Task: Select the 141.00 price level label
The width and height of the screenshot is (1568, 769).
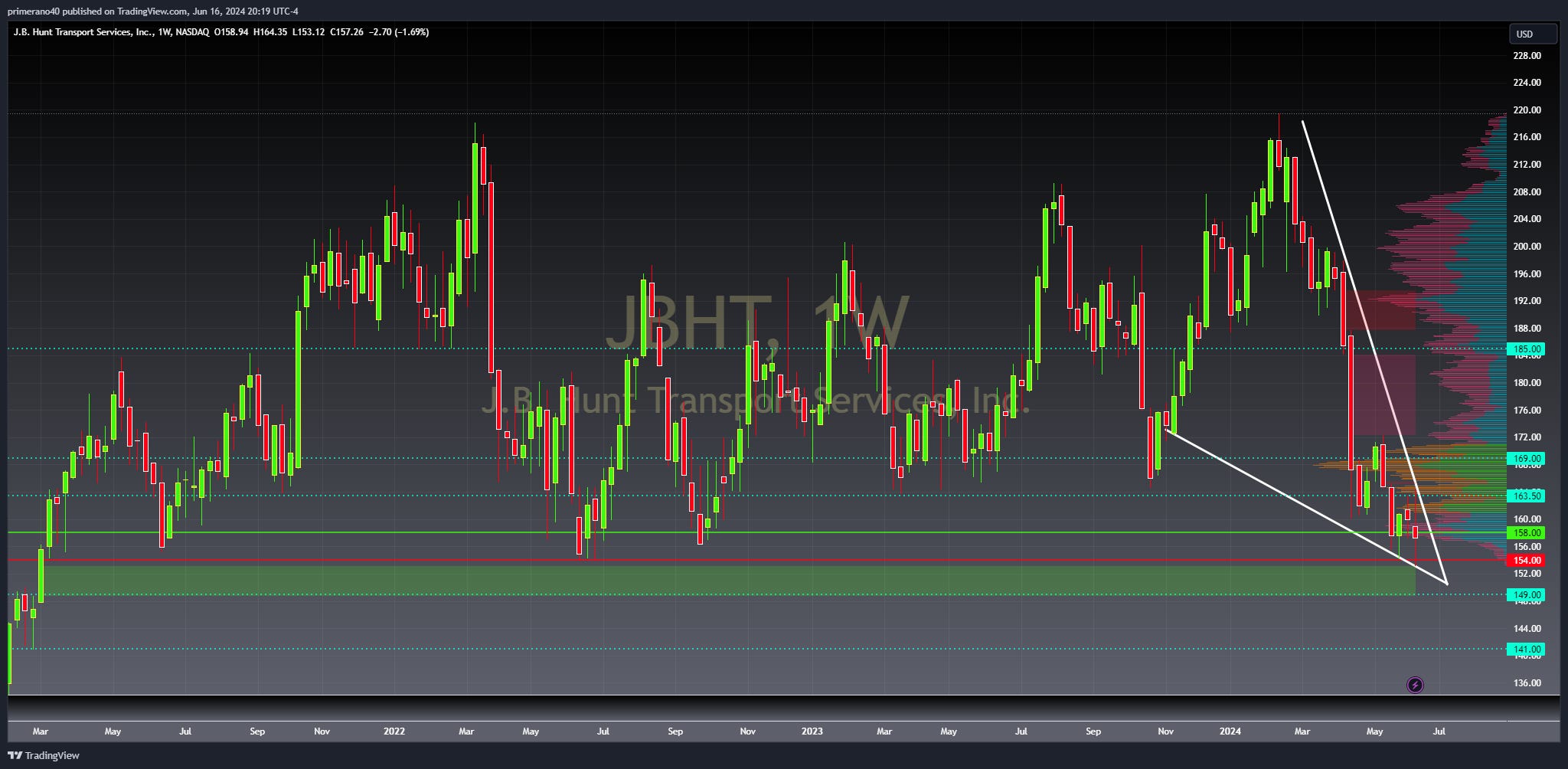Action: pyautogui.click(x=1527, y=650)
